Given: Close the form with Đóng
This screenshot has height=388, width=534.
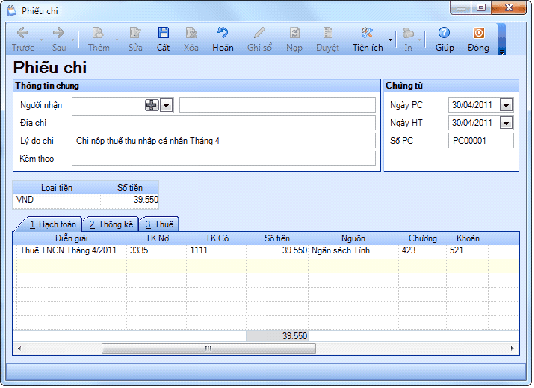Looking at the screenshot, I should [478, 39].
